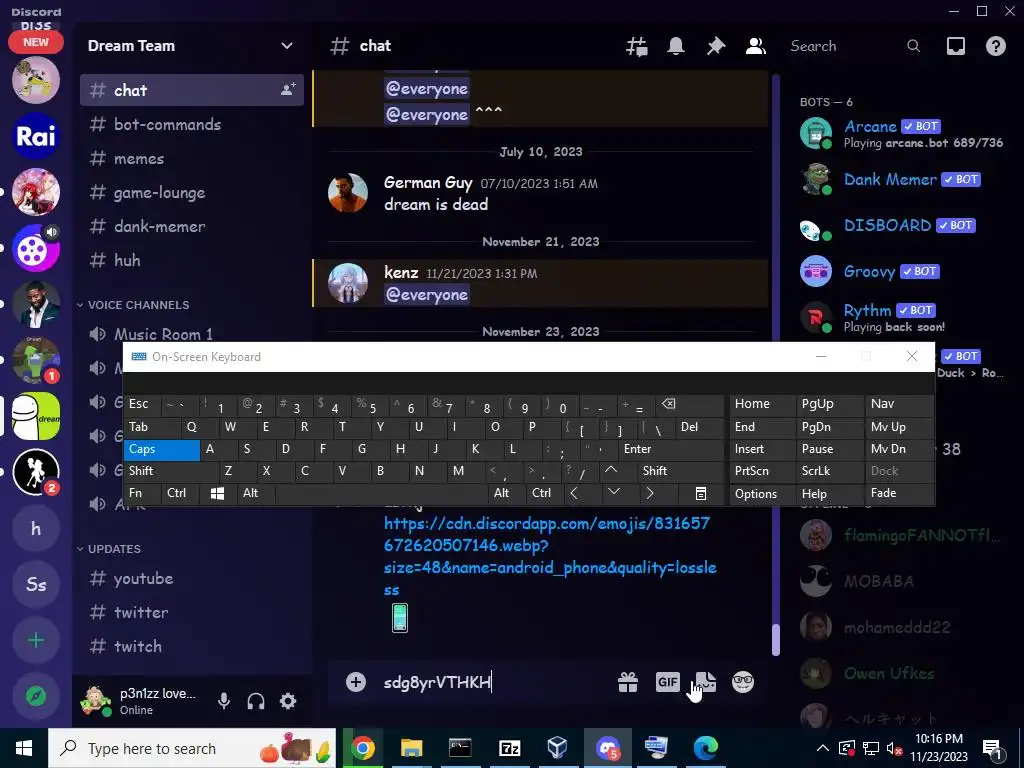Image resolution: width=1024 pixels, height=768 pixels.
Task: Click kenz's avatar in chat
Action: [x=347, y=283]
